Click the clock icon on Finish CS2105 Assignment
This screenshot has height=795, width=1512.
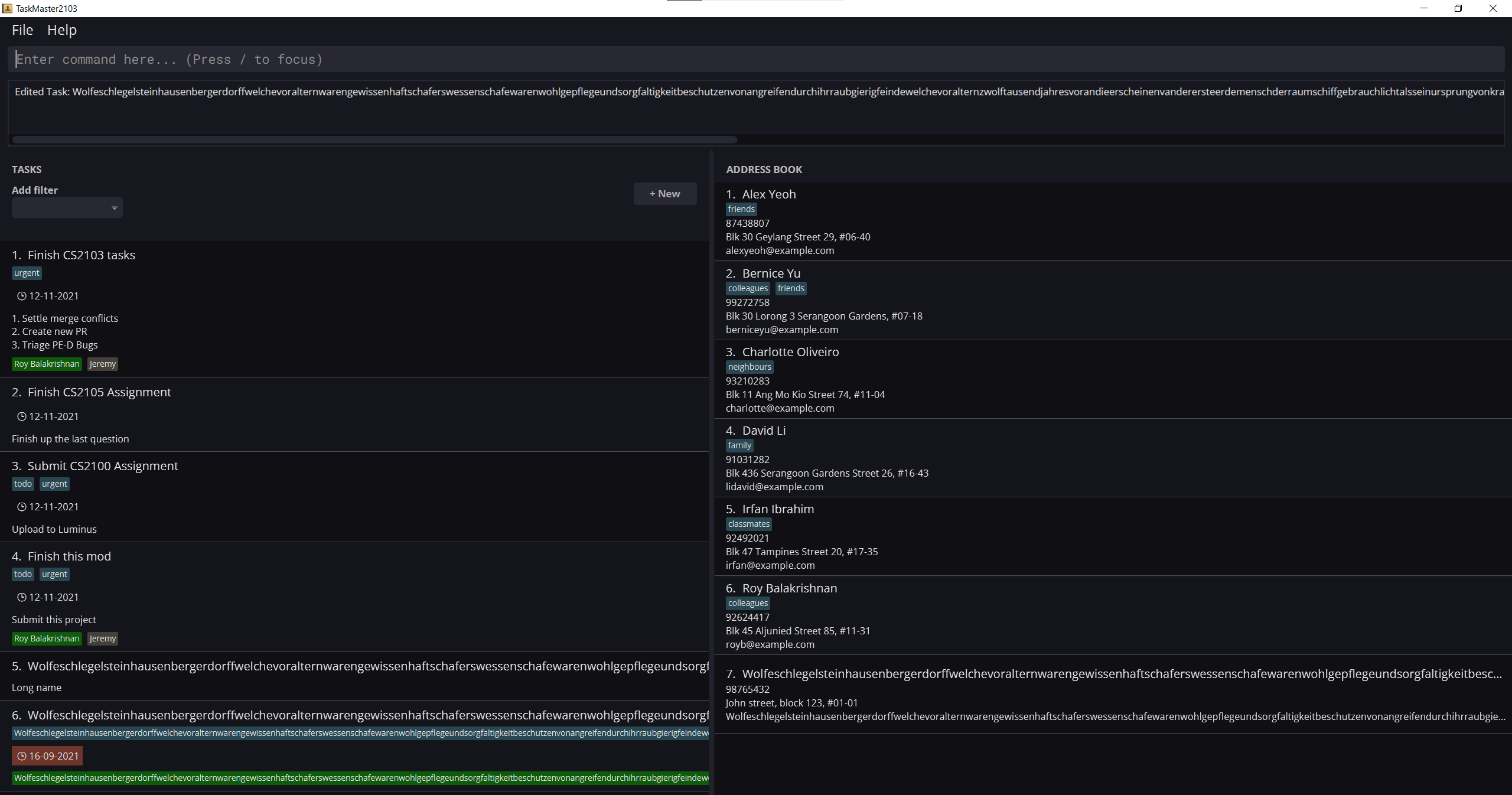22,416
